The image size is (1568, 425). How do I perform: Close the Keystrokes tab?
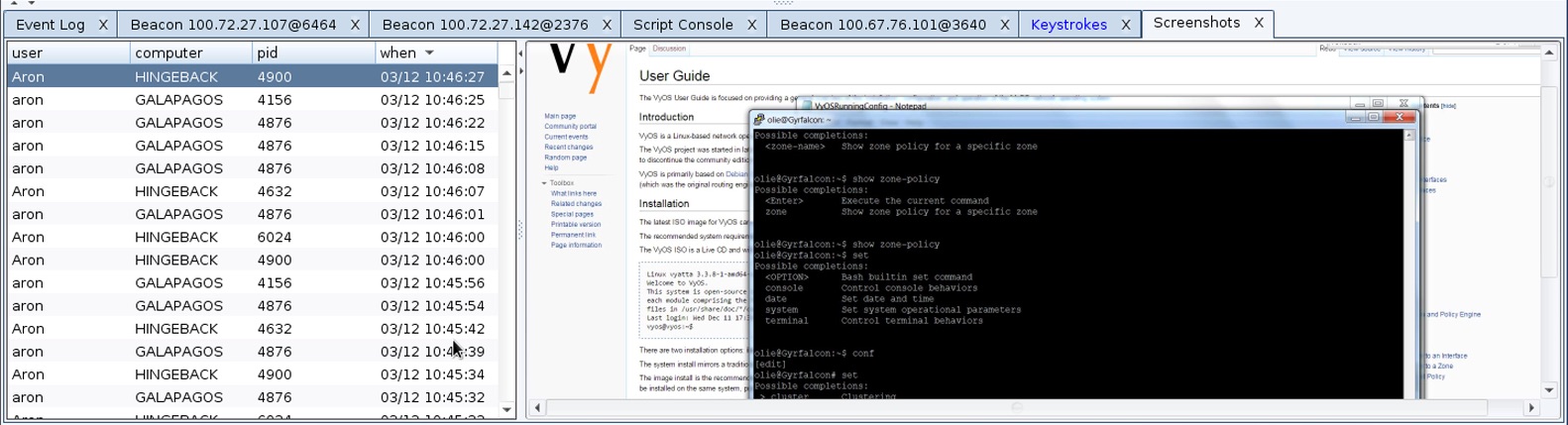point(1126,25)
